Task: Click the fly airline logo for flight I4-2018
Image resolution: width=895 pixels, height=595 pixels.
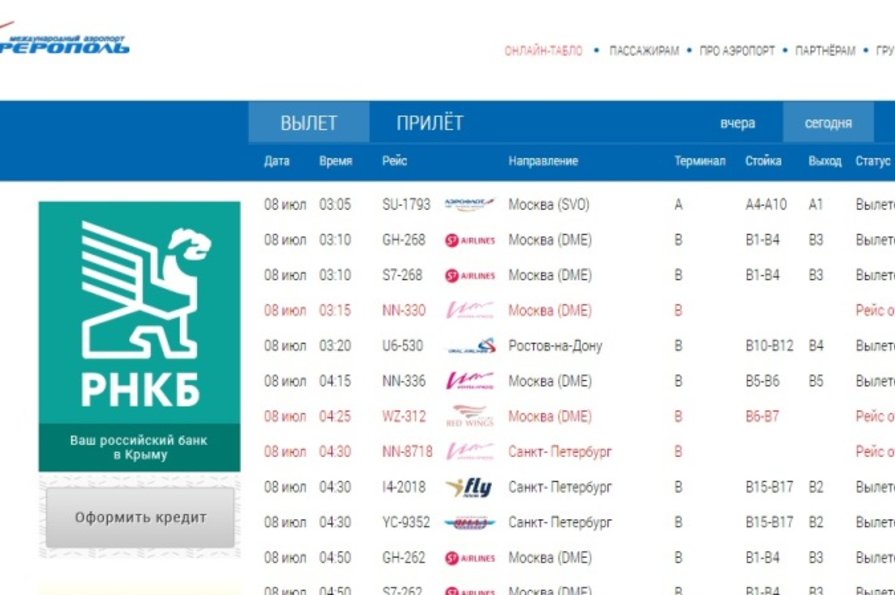Action: coord(469,487)
